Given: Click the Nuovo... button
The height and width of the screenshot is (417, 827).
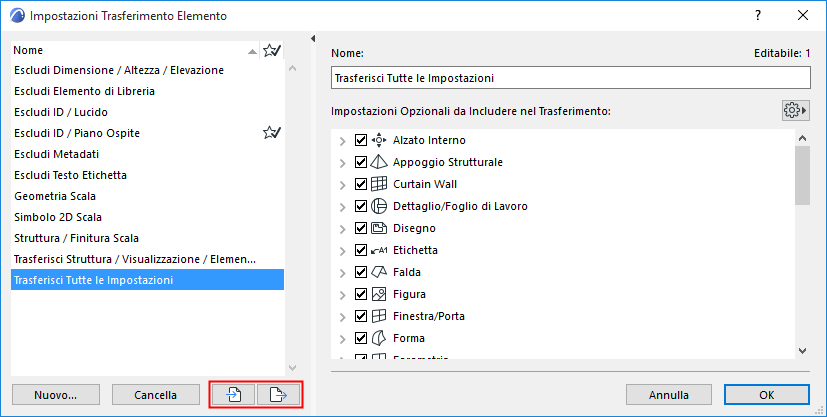Looking at the screenshot, I should click(55, 395).
